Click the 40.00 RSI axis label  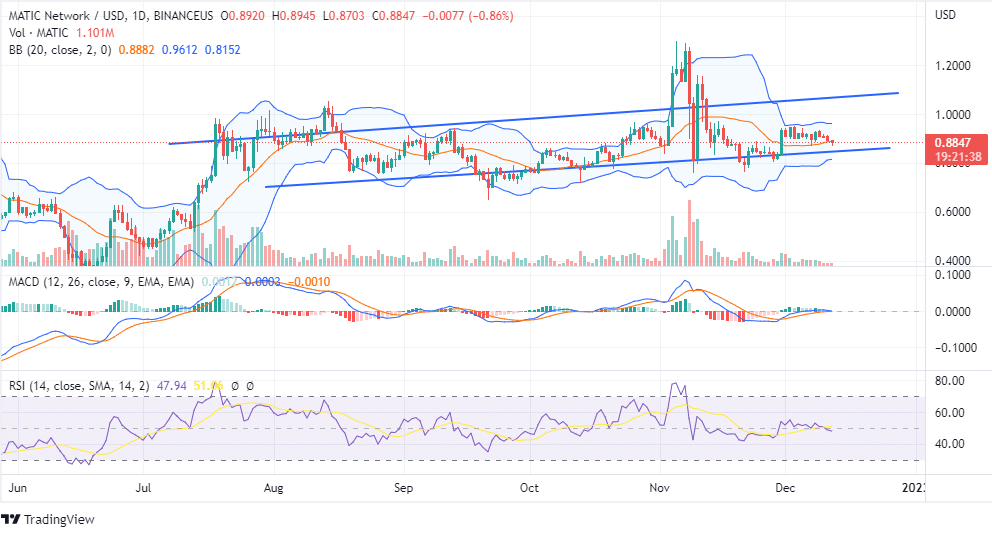tap(950, 444)
